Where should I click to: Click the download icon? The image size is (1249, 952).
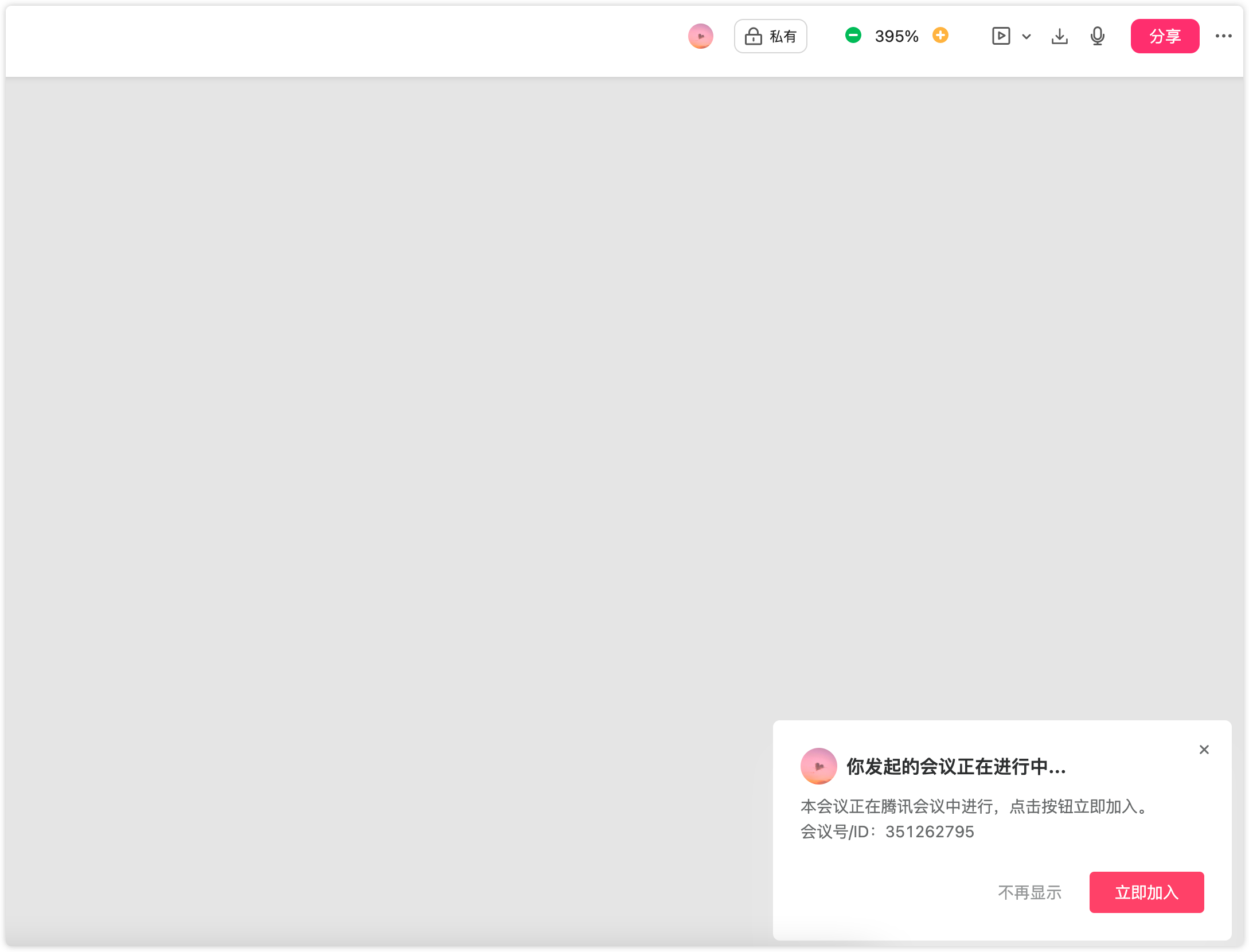(1059, 36)
